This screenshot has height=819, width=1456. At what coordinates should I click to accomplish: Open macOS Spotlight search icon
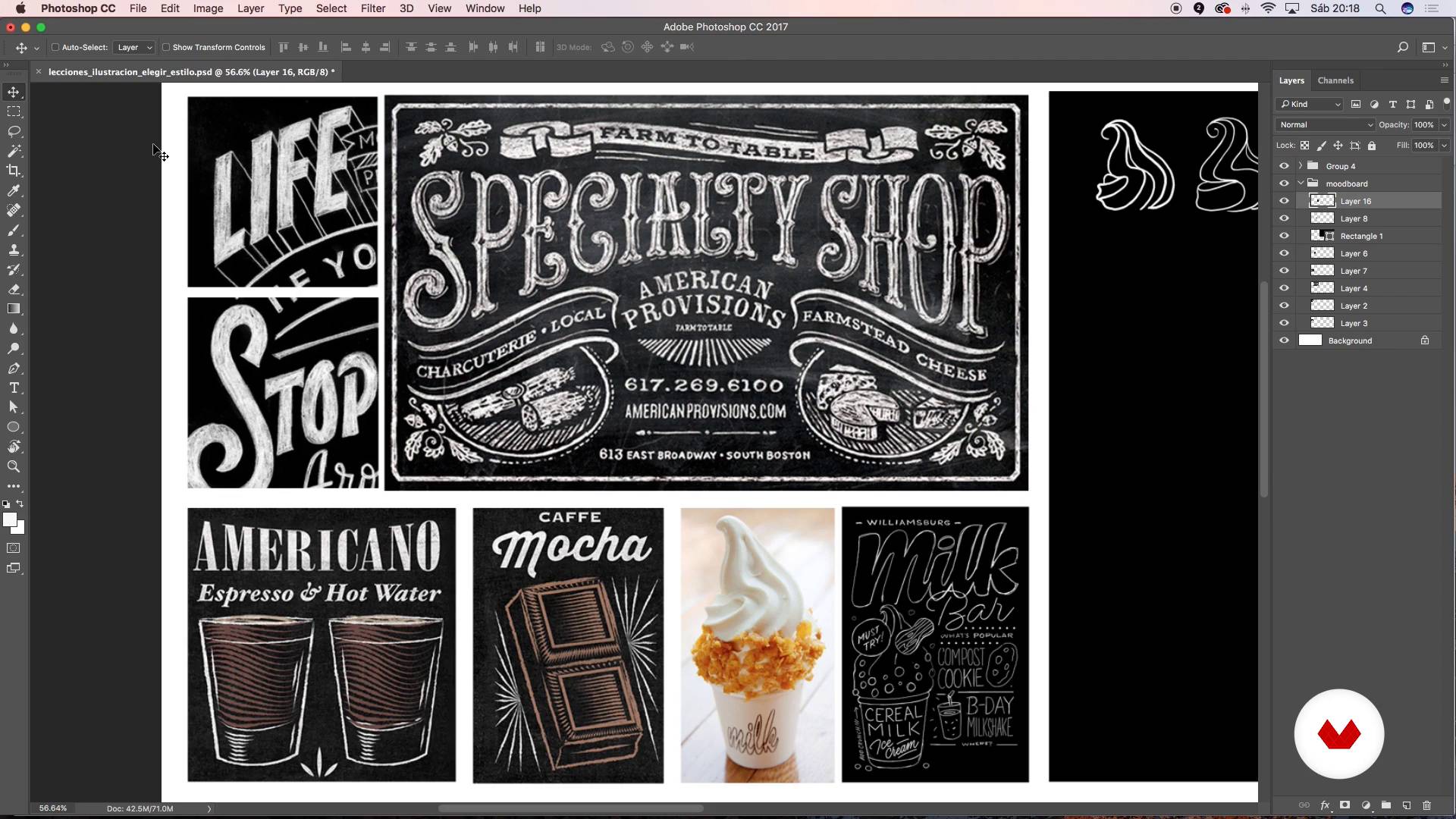[1380, 8]
